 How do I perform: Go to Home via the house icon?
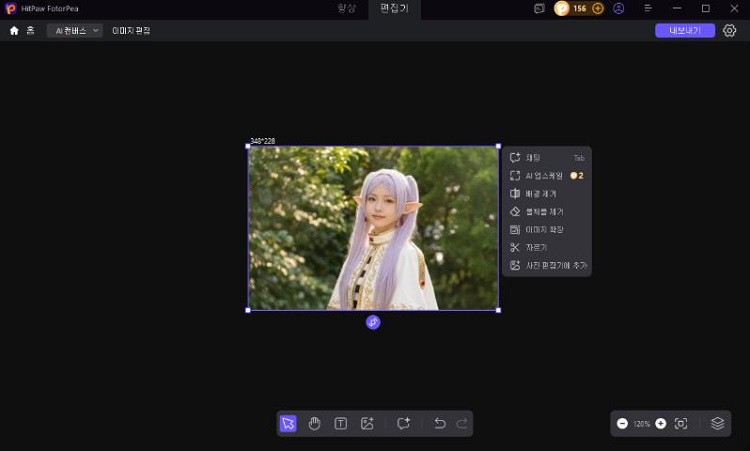tap(14, 31)
